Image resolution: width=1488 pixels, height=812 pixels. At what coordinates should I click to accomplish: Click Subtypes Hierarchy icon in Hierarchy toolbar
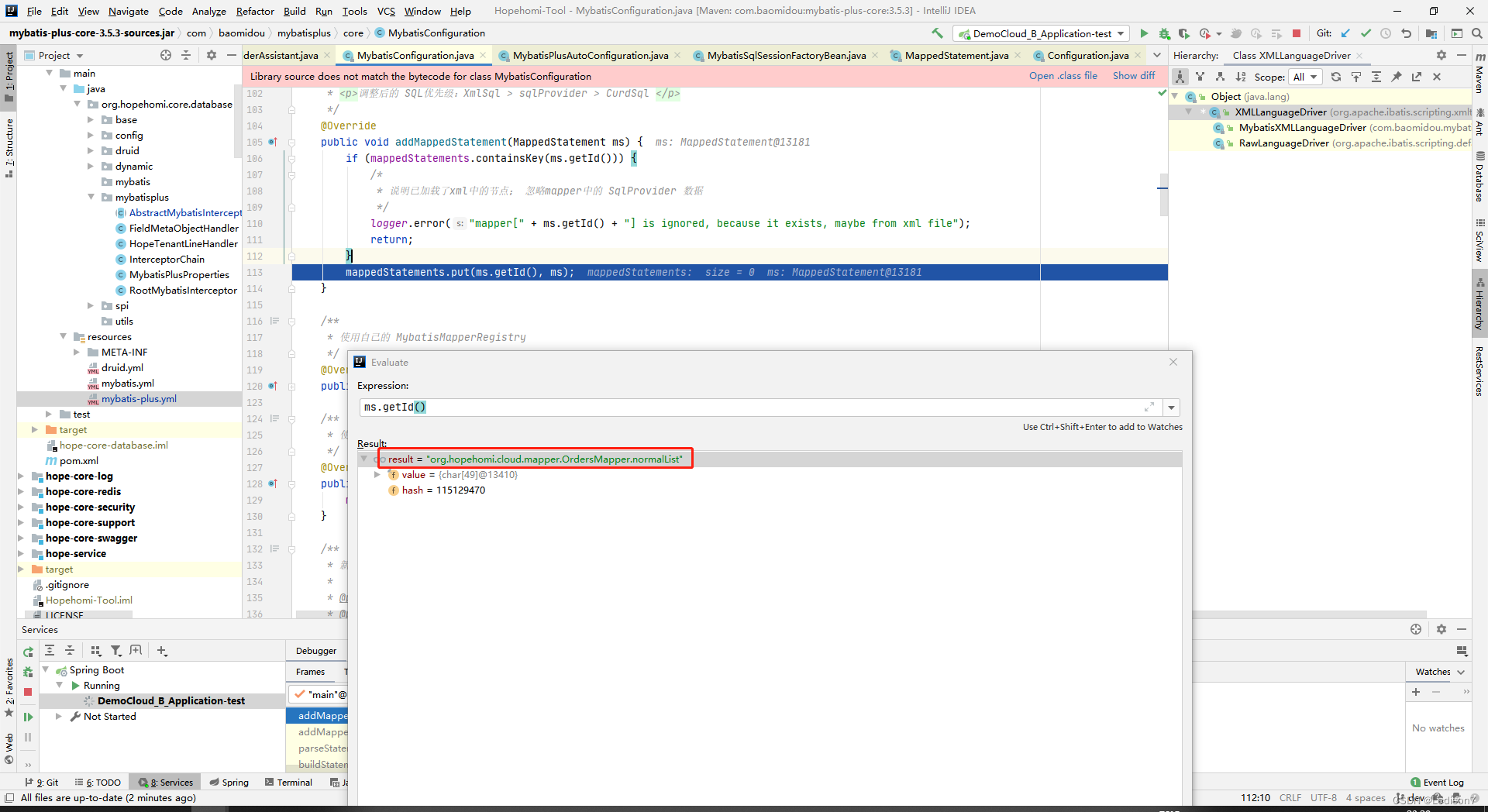tap(1220, 77)
